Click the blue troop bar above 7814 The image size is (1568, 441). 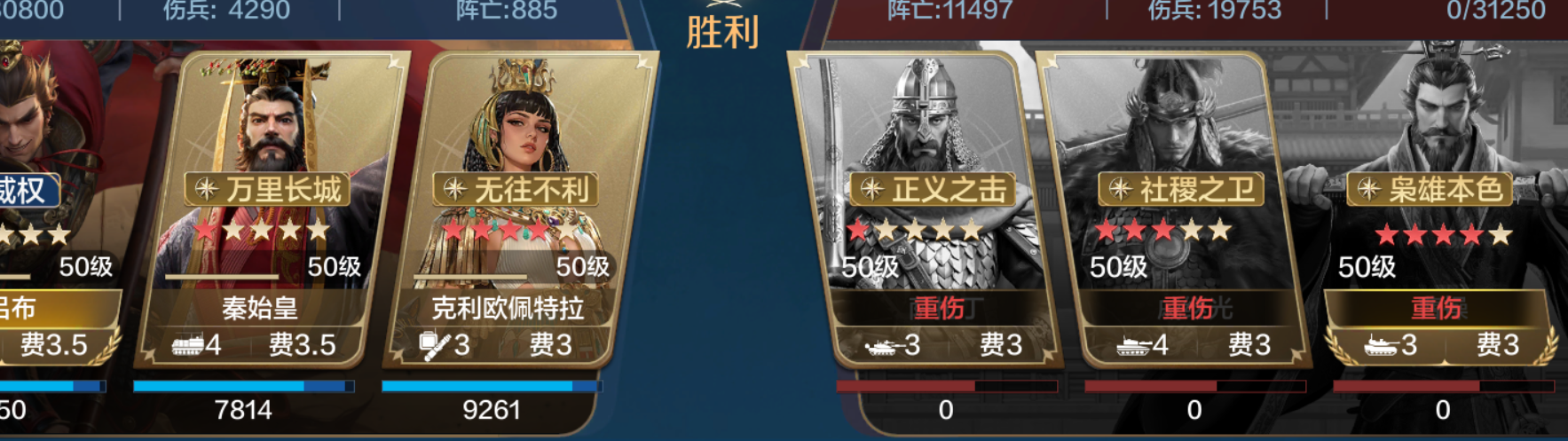244,386
